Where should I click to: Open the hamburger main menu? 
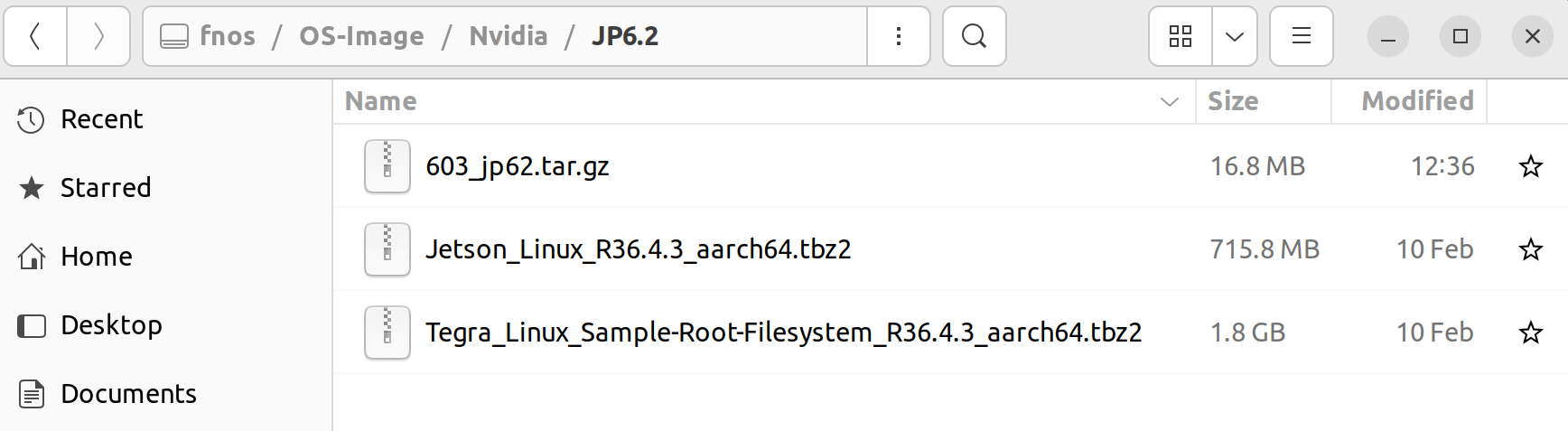click(x=1301, y=36)
